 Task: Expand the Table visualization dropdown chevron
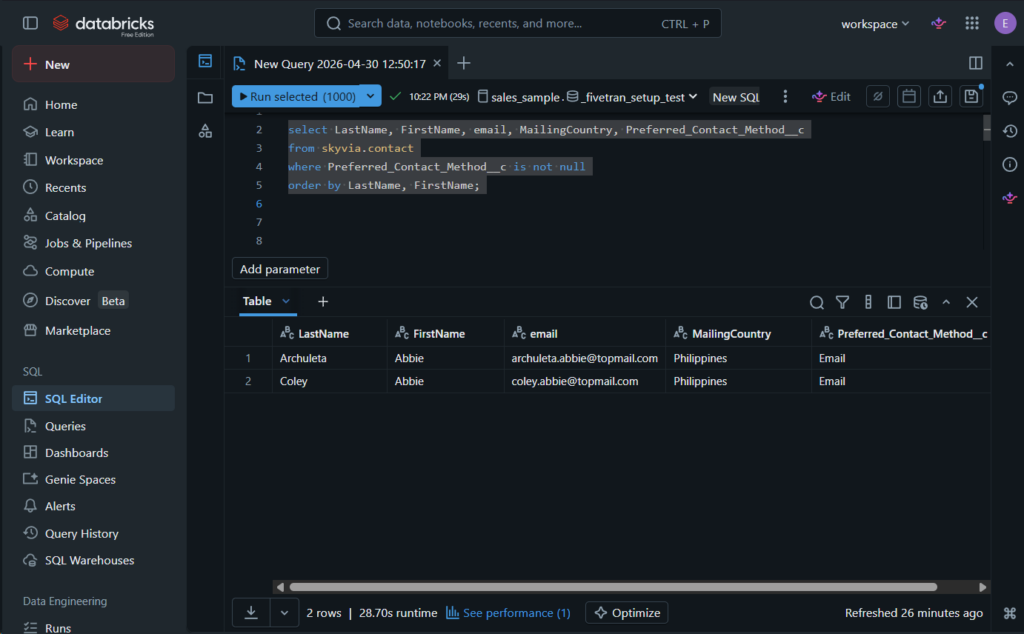tap(285, 301)
